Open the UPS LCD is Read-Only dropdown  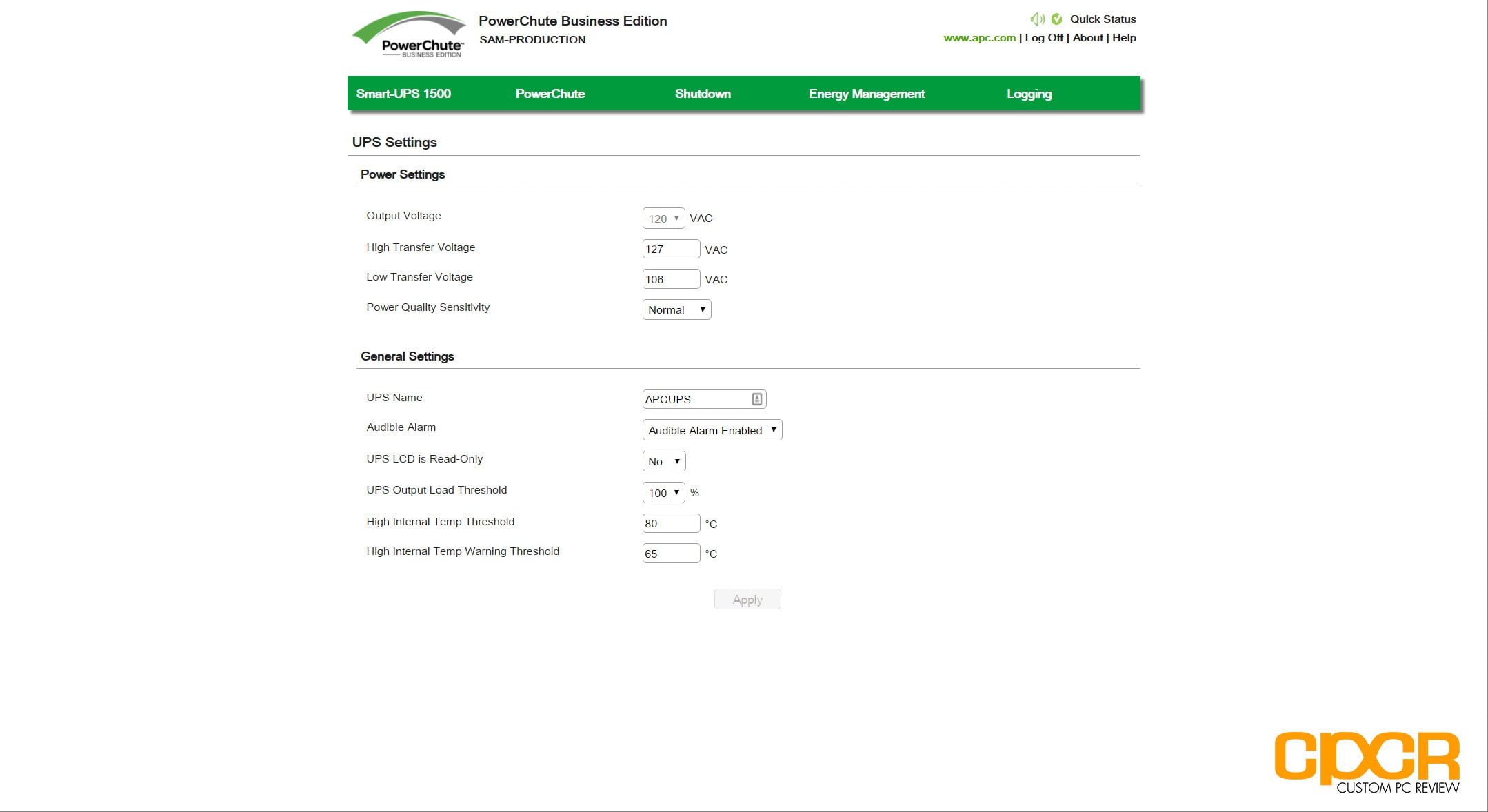pyautogui.click(x=664, y=461)
